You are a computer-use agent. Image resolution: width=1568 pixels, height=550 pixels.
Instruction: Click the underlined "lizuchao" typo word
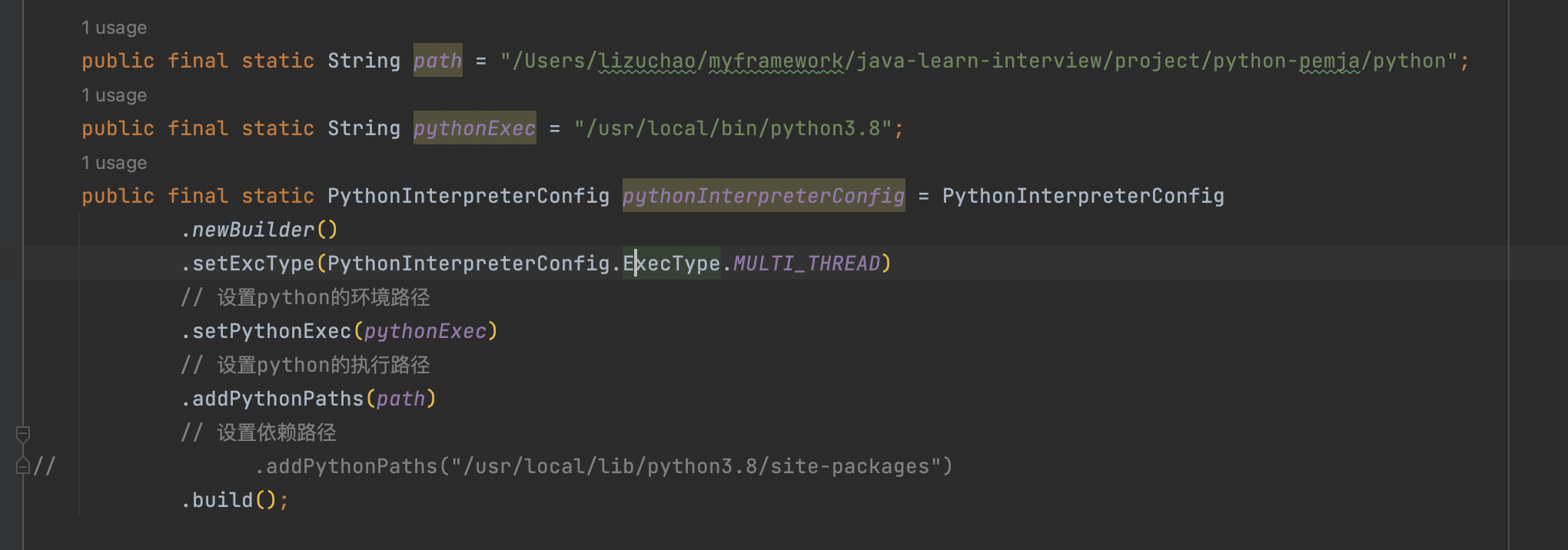(646, 61)
